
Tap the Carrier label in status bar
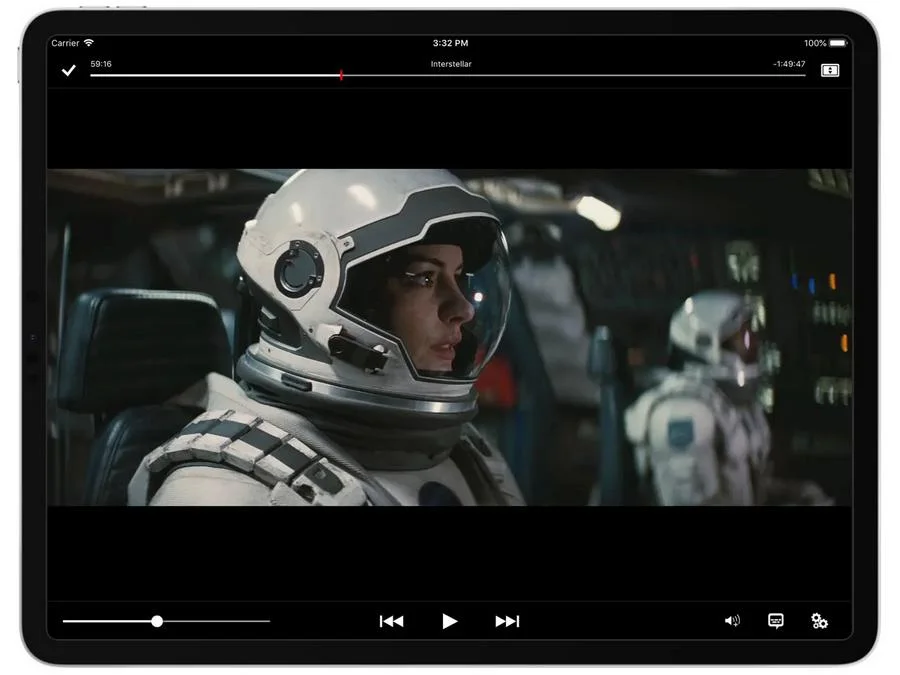(65, 43)
